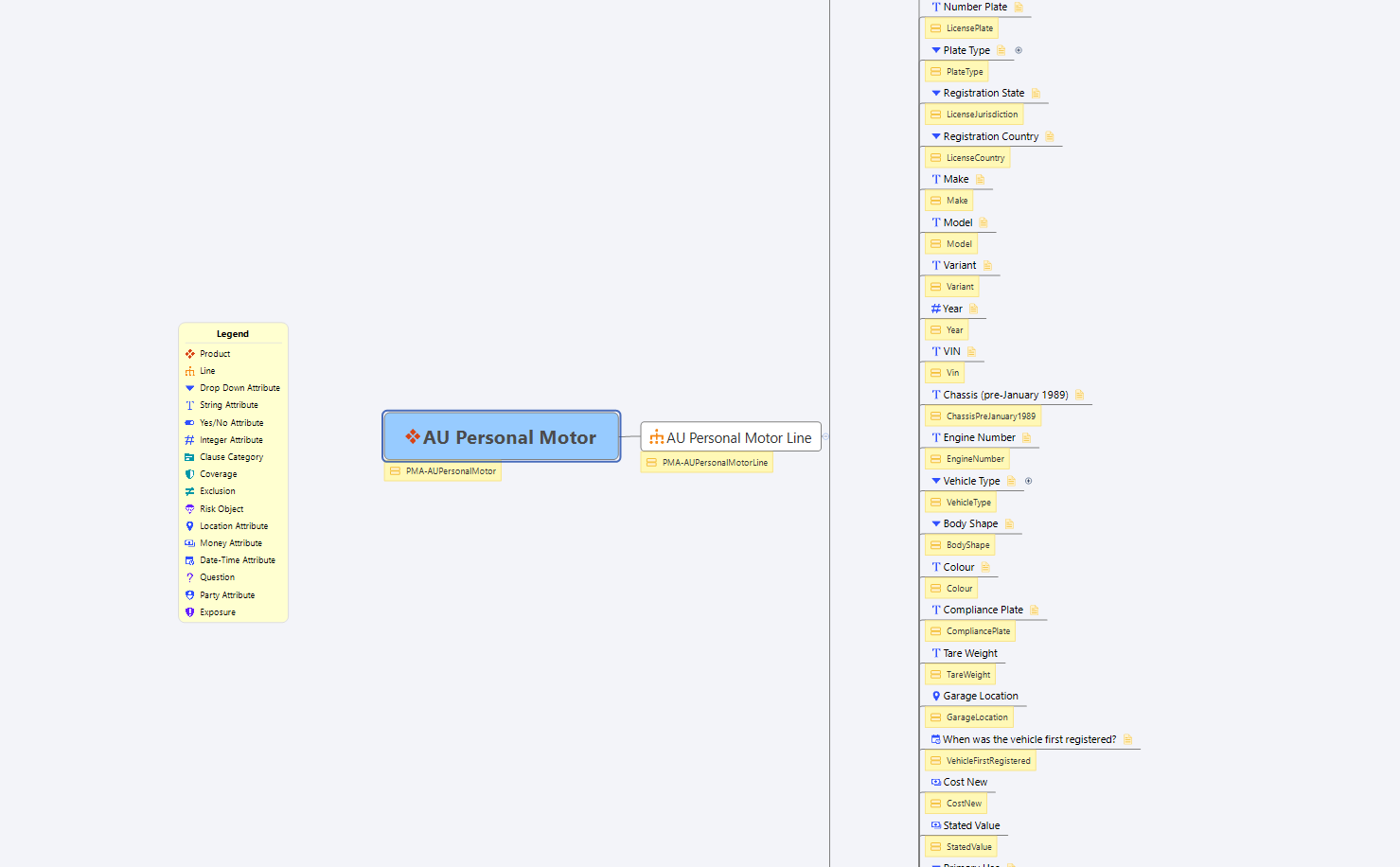Click the note icon next to Compliance Plate
This screenshot has height=867, width=1400.
(x=1034, y=610)
